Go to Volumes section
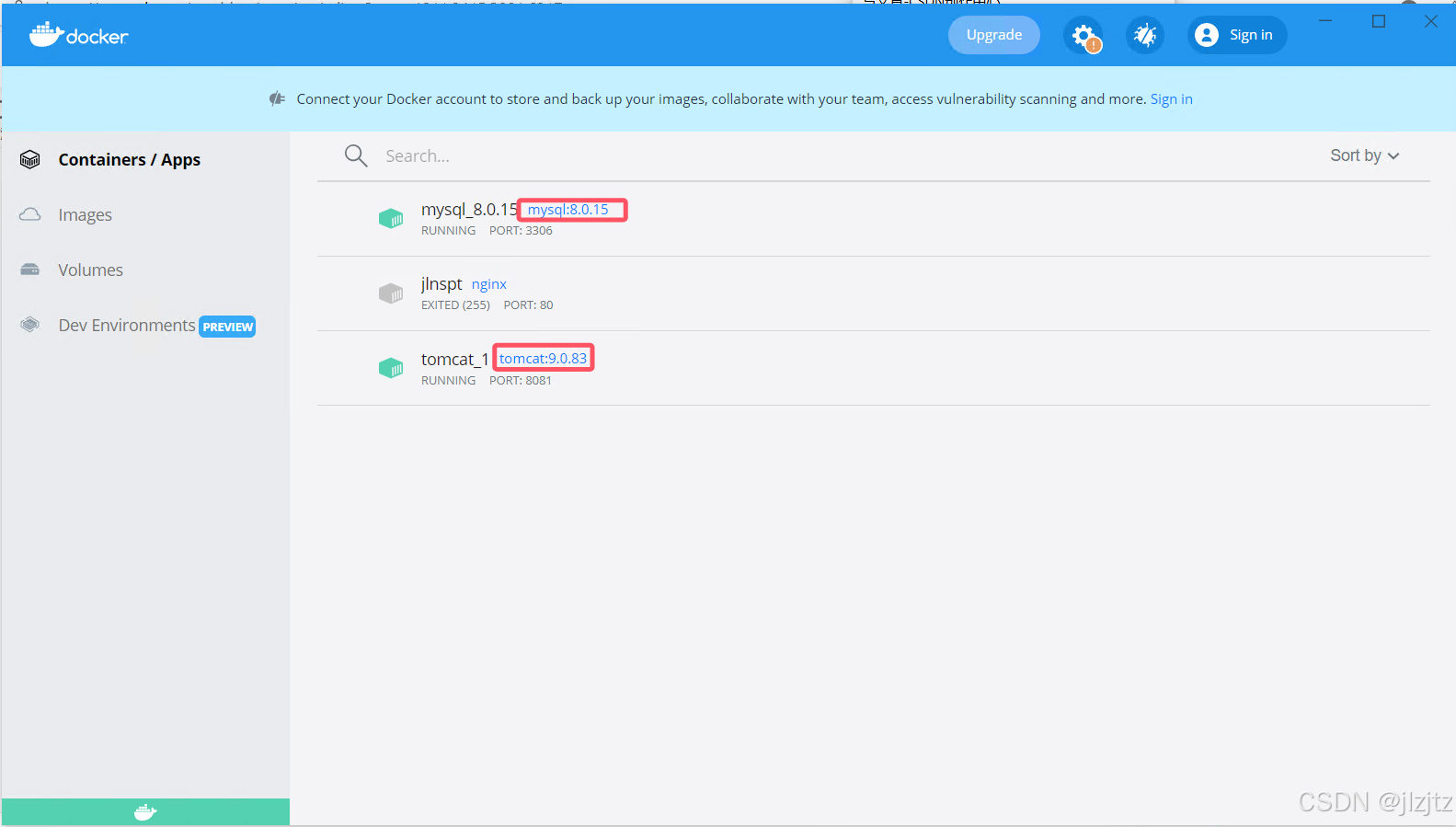 point(90,270)
